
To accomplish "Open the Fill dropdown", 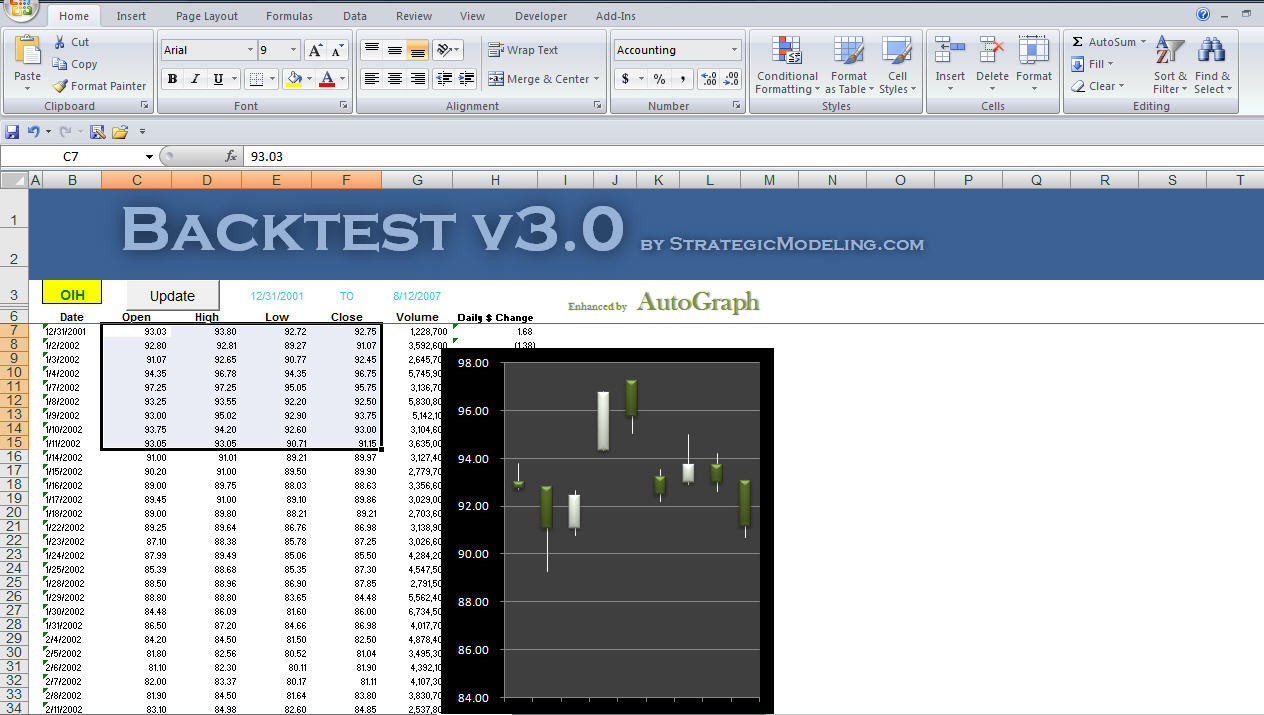I will point(1092,64).
